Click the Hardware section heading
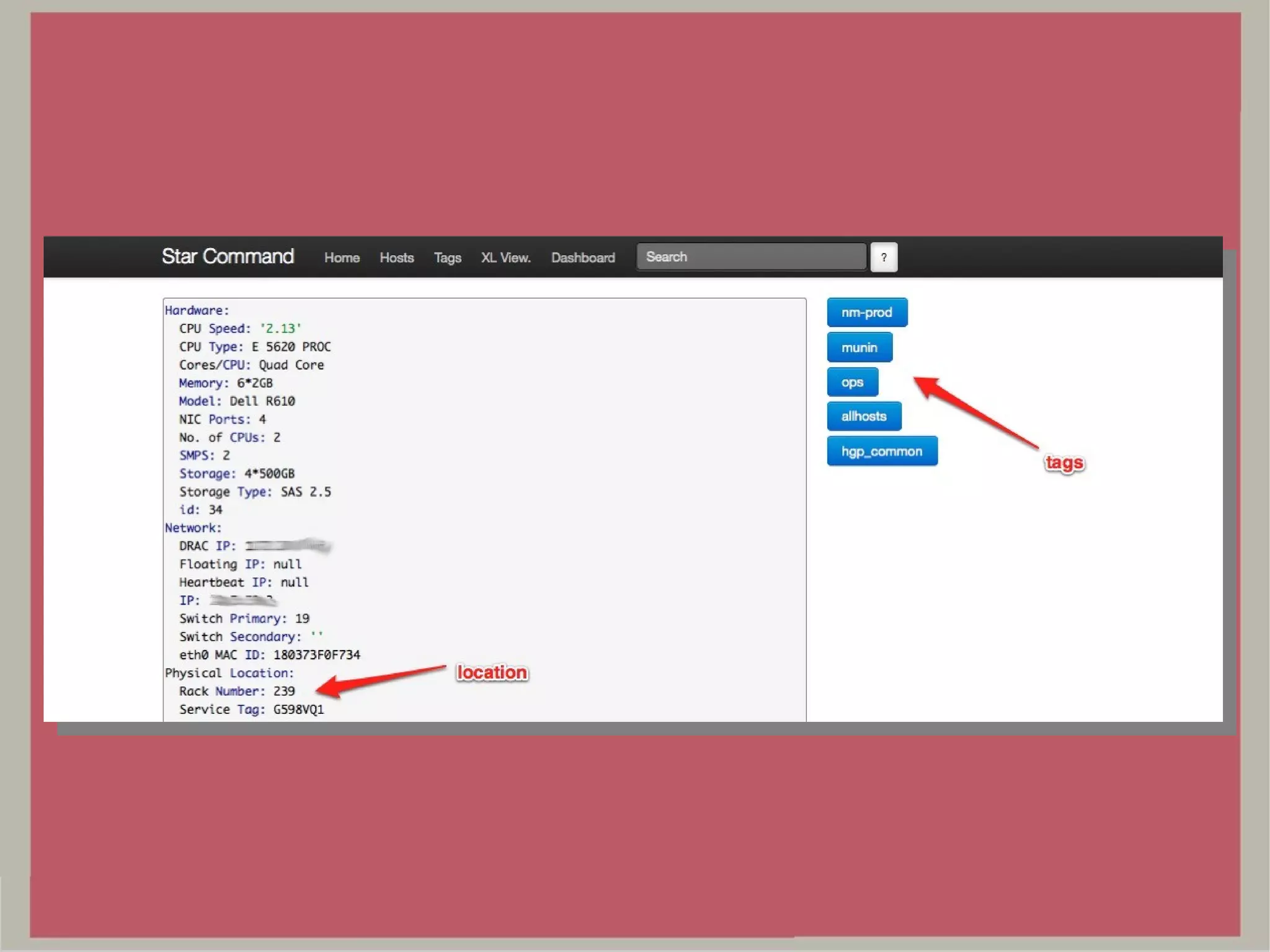Viewport: 1270px width, 952px height. point(197,310)
